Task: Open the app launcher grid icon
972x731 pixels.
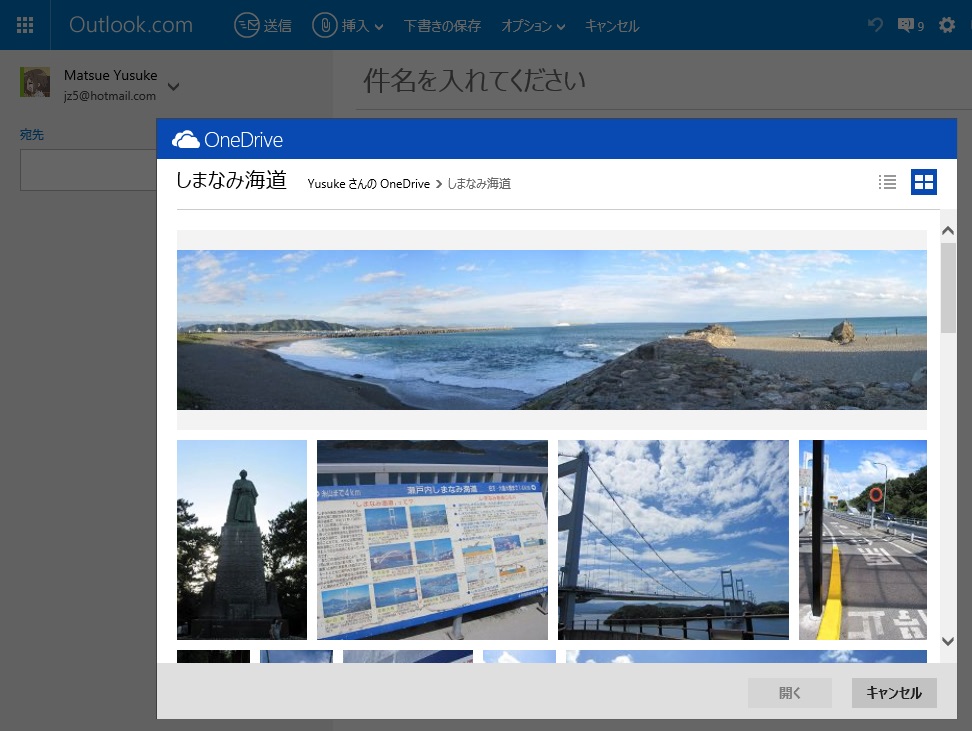Action: click(x=25, y=25)
